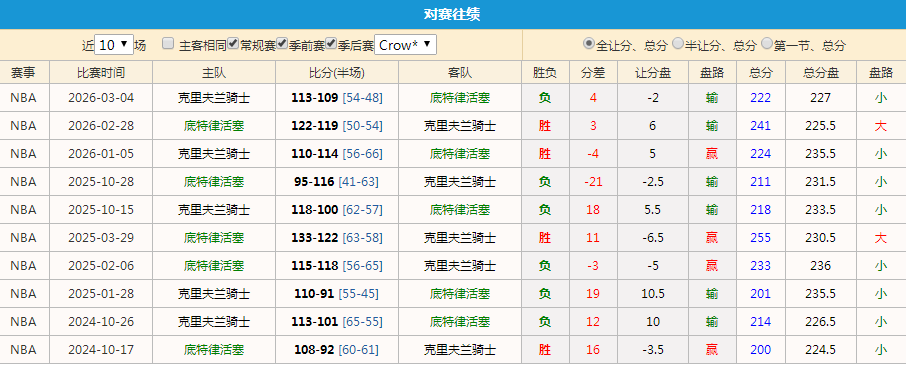Click home team 底特律活塞 in the 2025-03-29 row
Screen dimensions: 906x366
click(x=214, y=238)
